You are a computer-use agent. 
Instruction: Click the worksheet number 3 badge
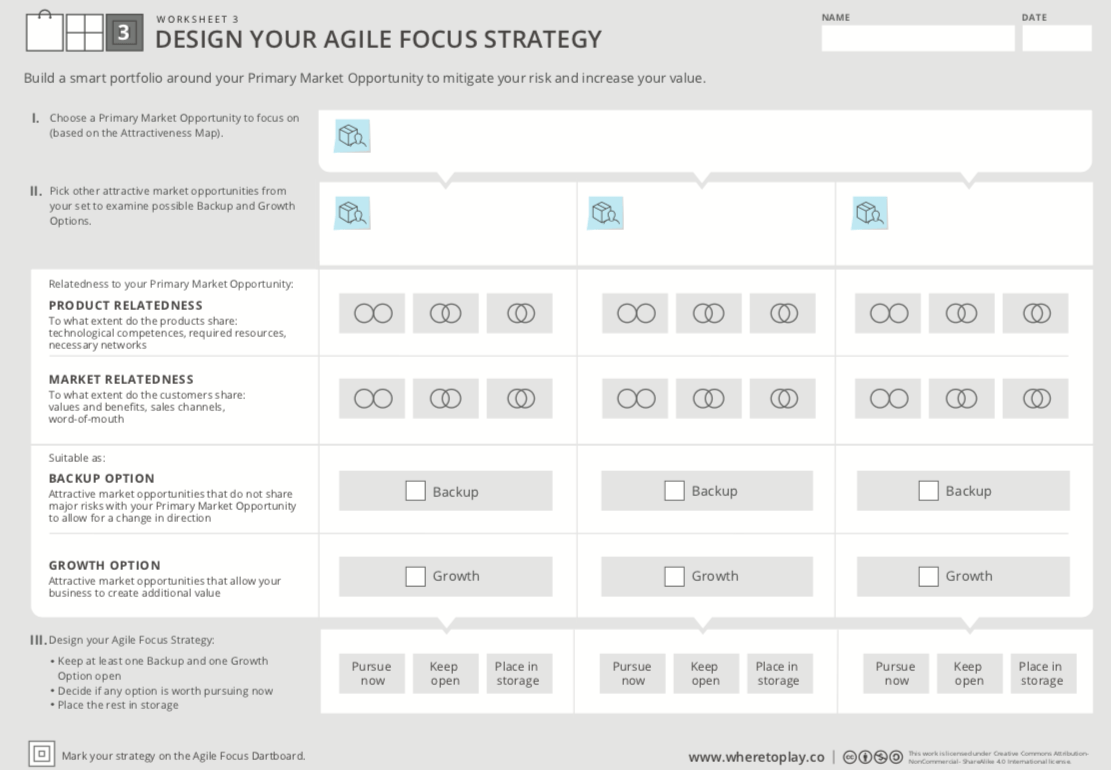pyautogui.click(x=125, y=33)
